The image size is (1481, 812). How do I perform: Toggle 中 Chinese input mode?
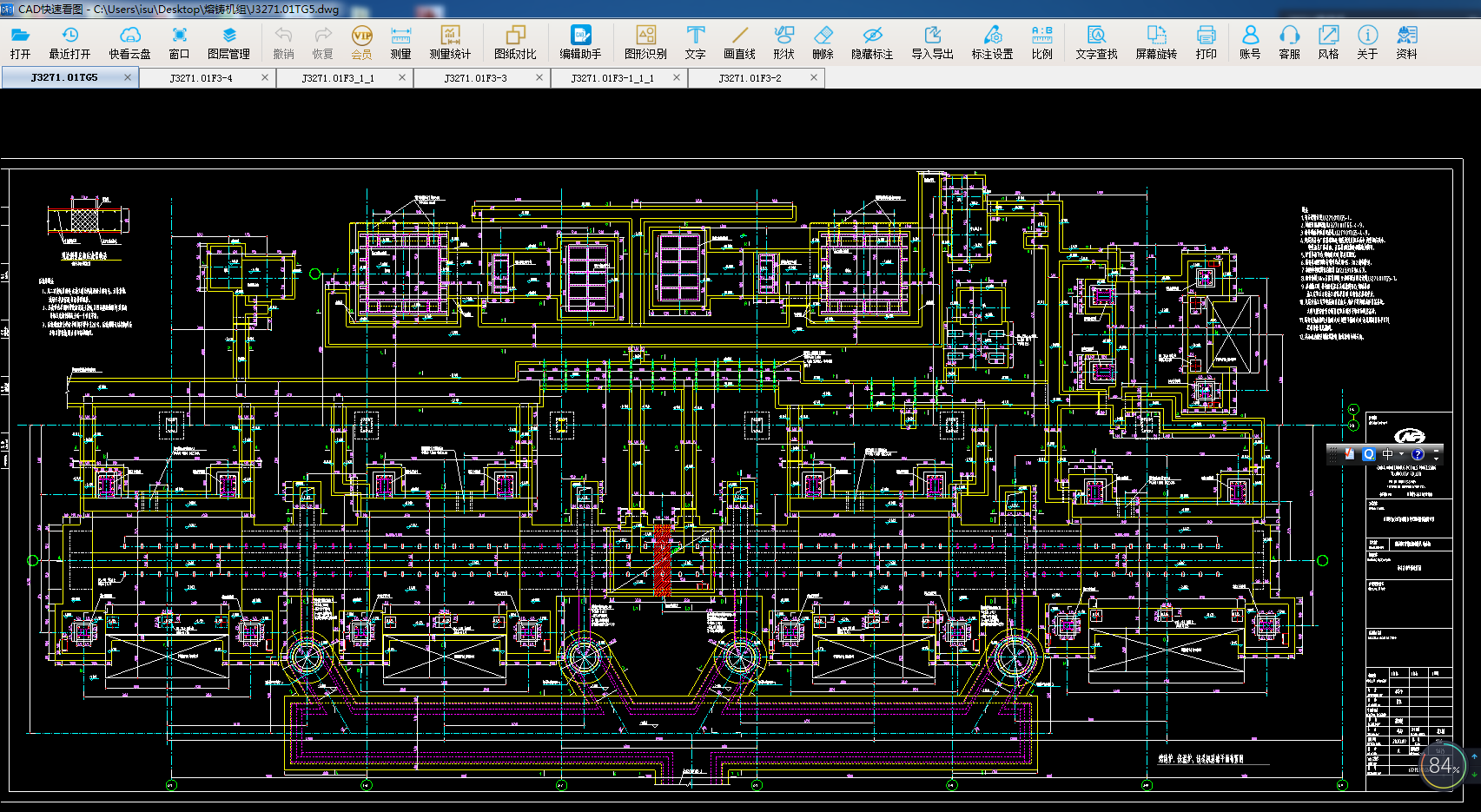1387,454
